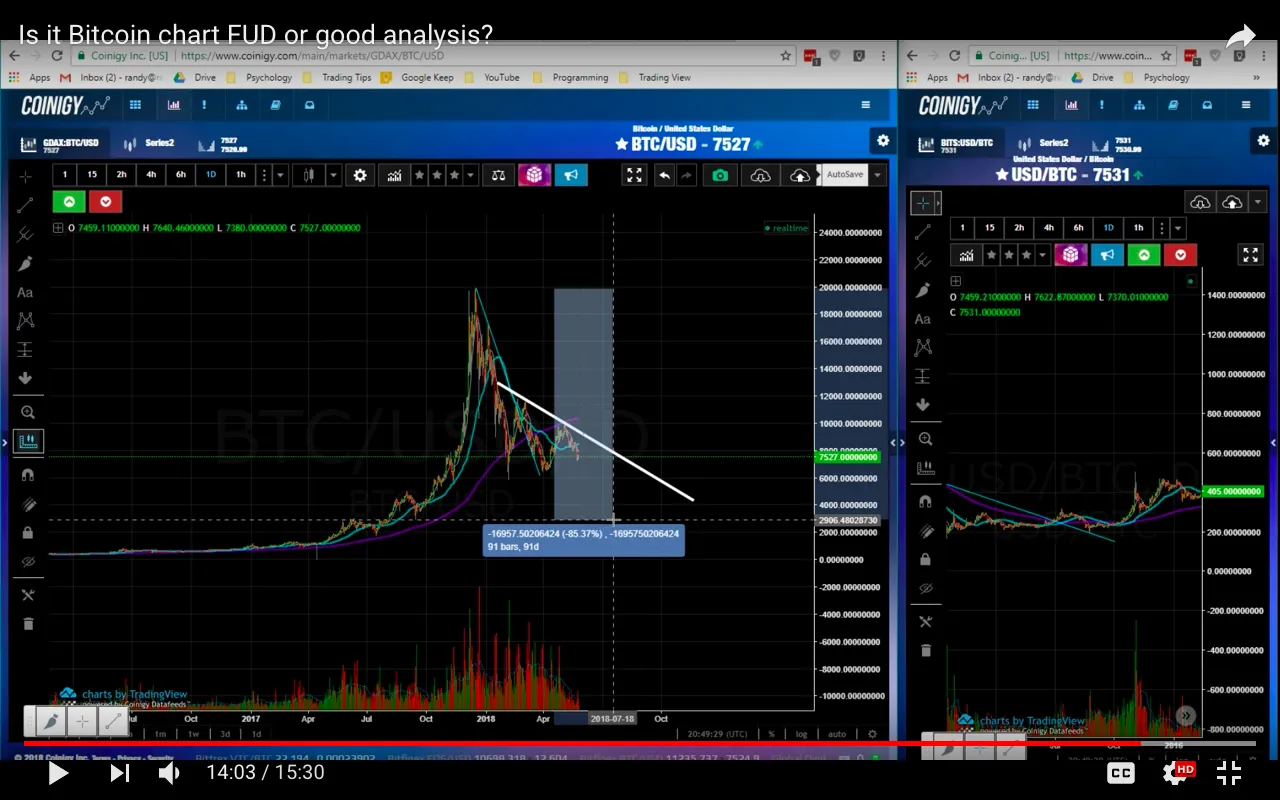1280x800 pixels.
Task: Open the crossed tools icon in left chart sidebar
Action: [x=27, y=595]
